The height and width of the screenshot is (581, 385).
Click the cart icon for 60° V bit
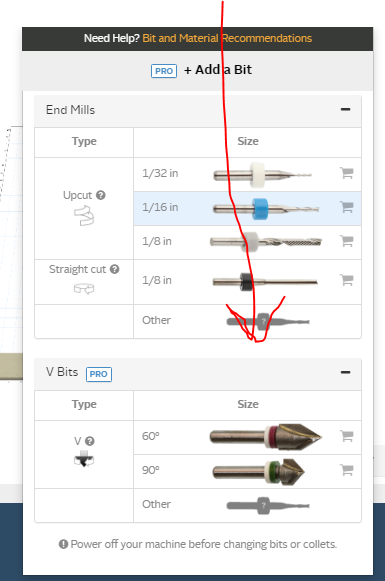pyautogui.click(x=346, y=436)
